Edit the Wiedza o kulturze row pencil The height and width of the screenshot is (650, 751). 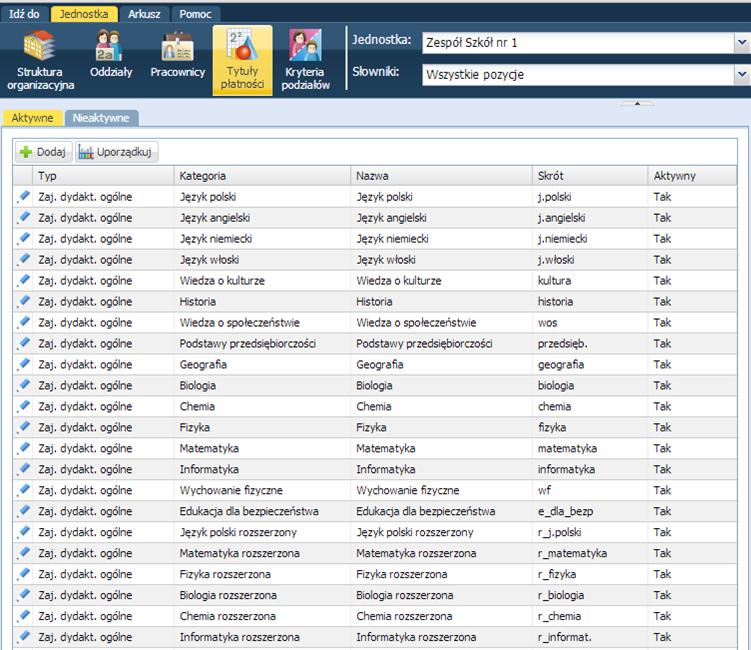coord(23,280)
